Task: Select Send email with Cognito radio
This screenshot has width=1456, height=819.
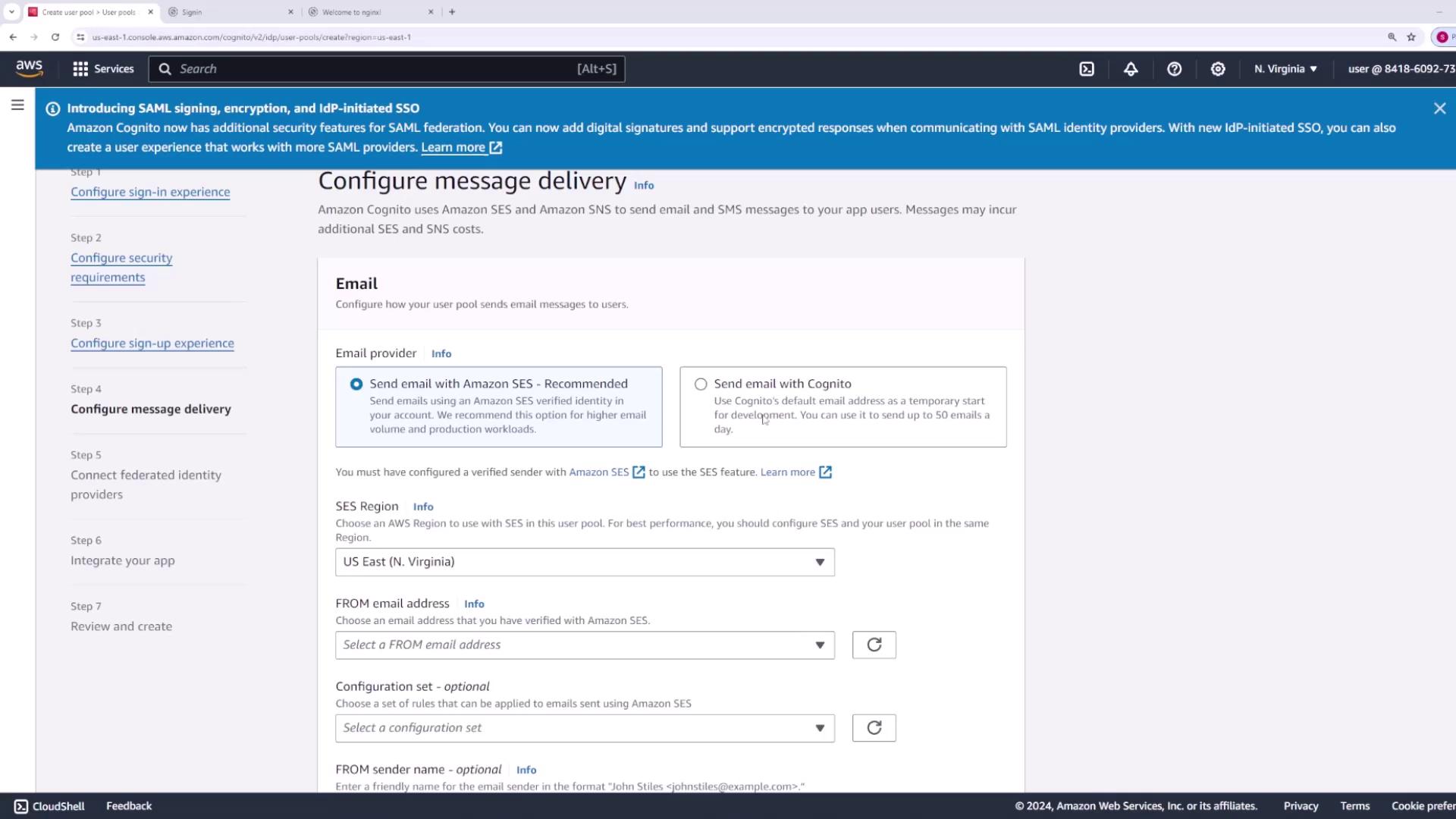Action: pyautogui.click(x=701, y=384)
